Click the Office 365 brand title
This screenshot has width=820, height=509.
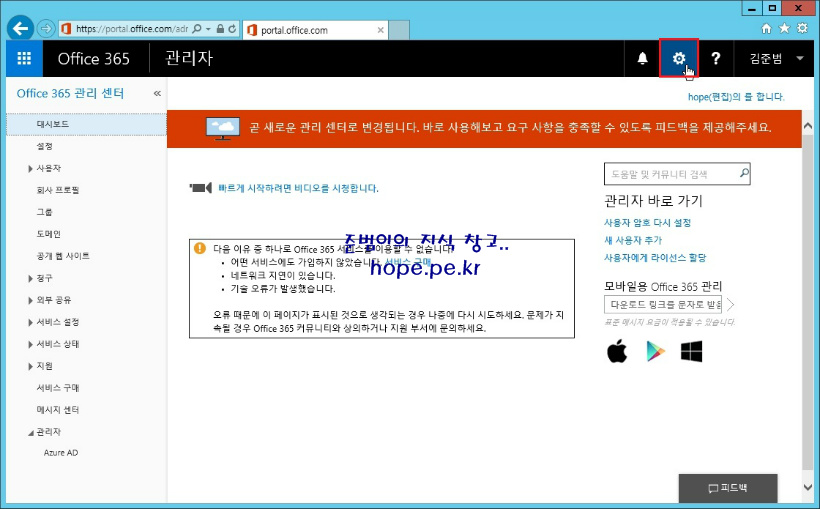point(94,59)
